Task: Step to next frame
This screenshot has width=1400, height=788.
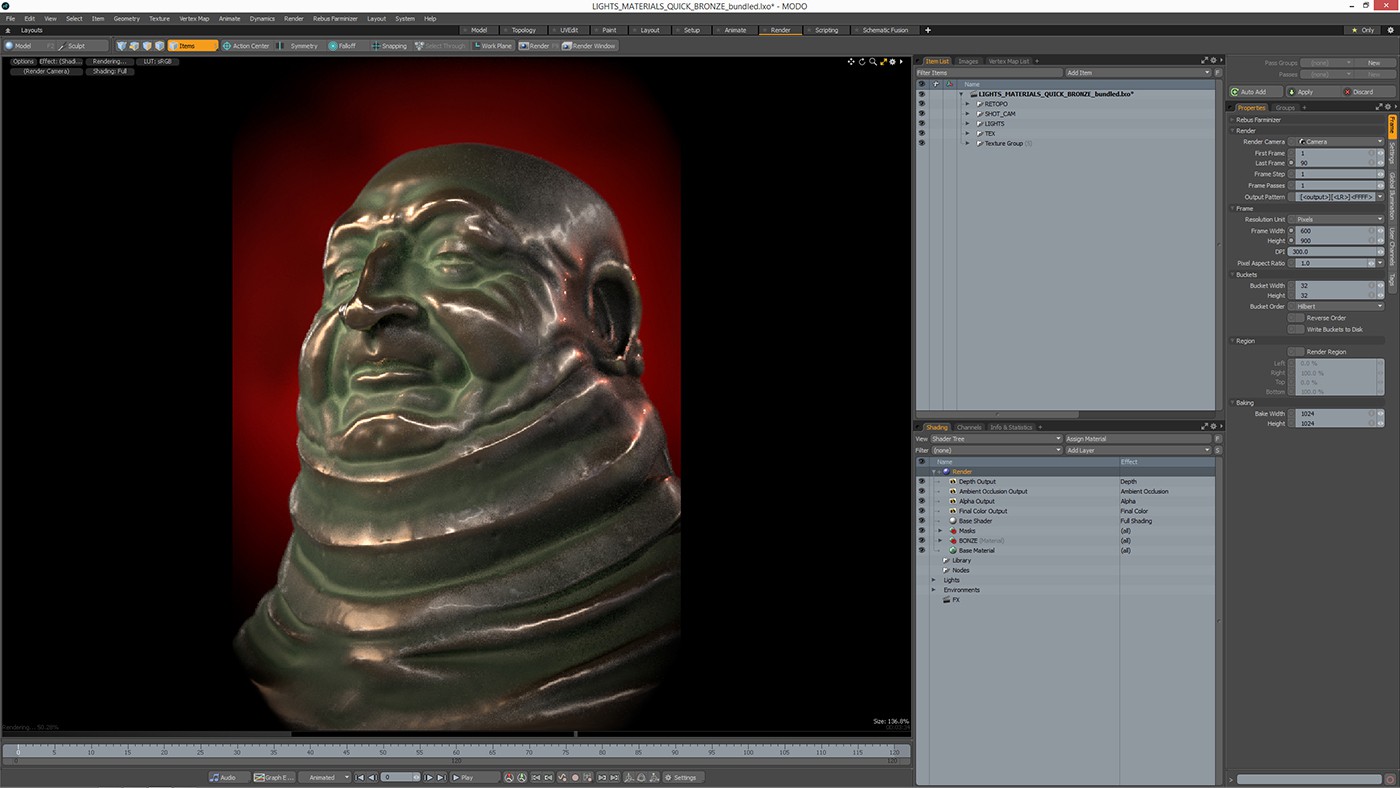Action: (430, 777)
